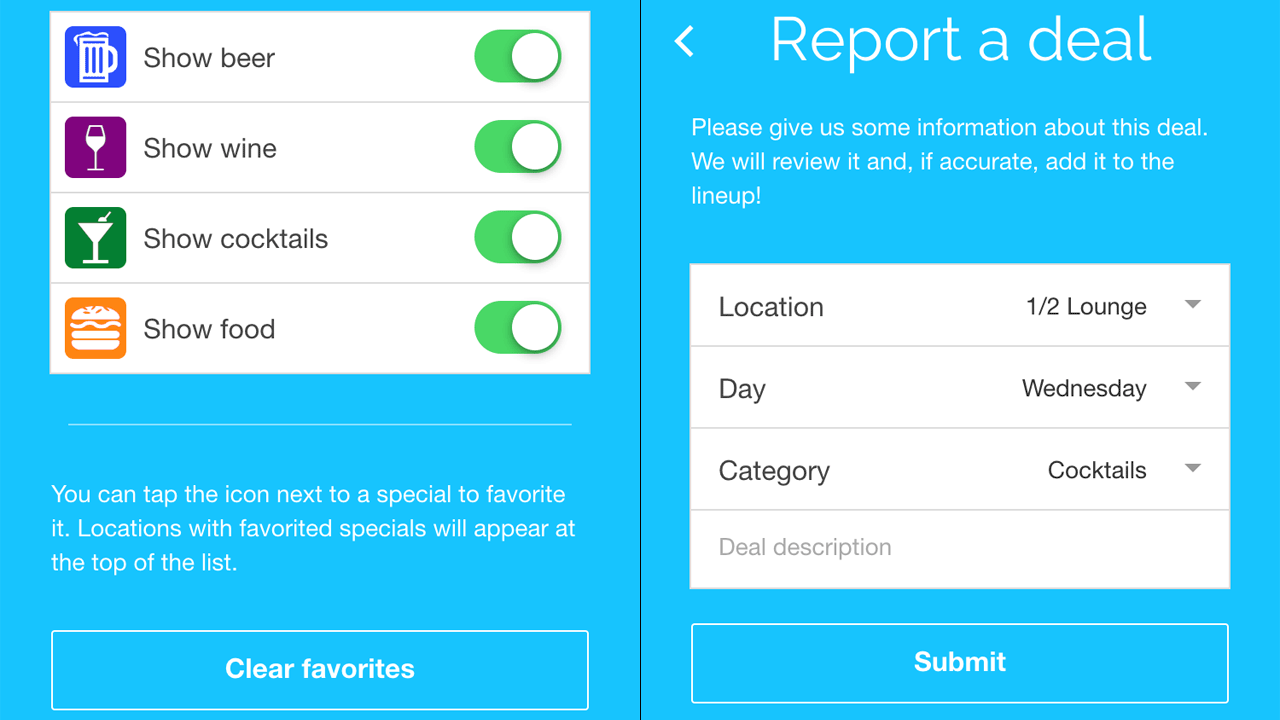Disable the Show wine toggle

pos(517,148)
